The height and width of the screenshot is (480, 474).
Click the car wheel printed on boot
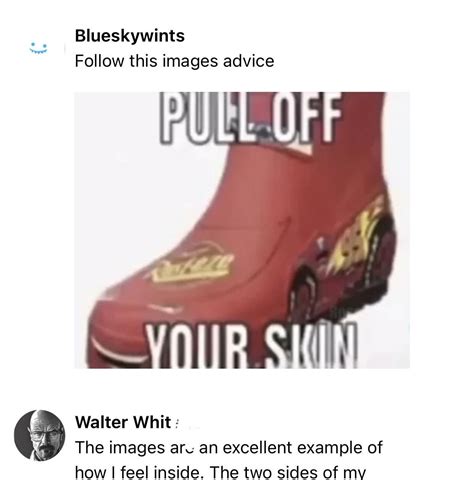coord(307,295)
